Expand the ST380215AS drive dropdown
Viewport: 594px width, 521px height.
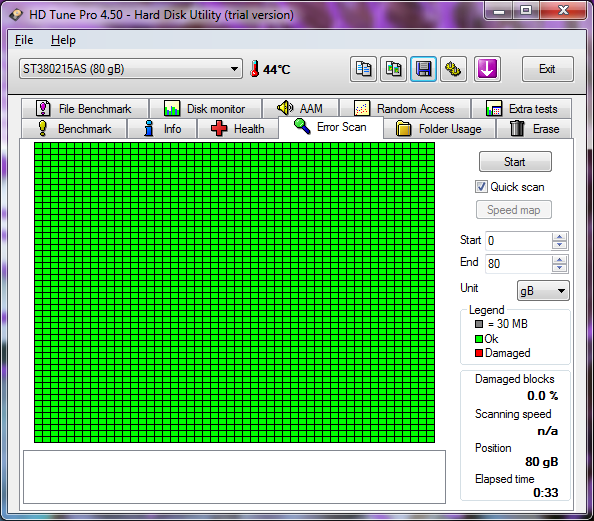coord(131,69)
